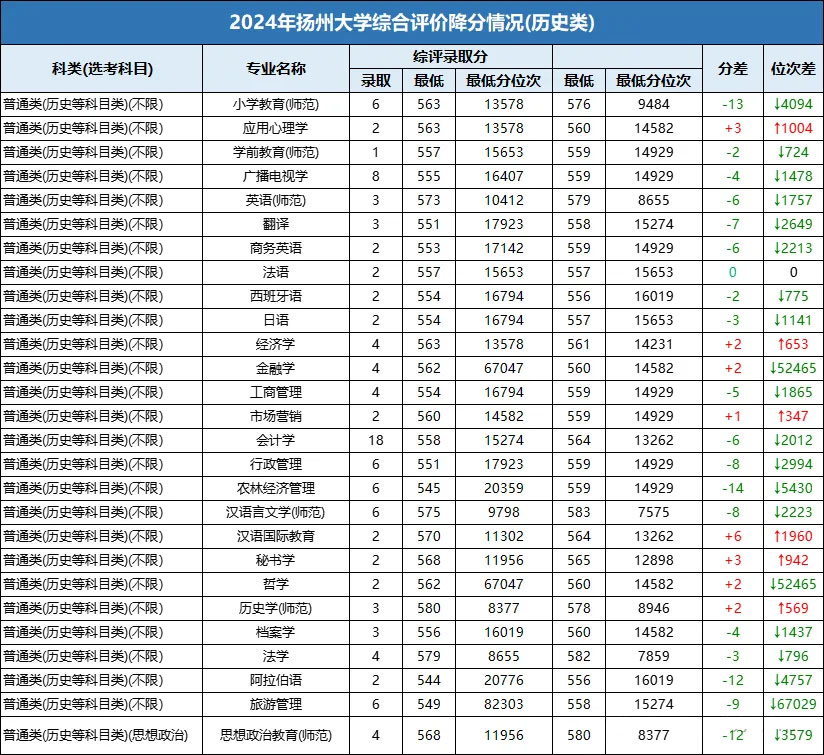Select the rank value "82303"
This screenshot has height=755, width=824.
pyautogui.click(x=503, y=704)
